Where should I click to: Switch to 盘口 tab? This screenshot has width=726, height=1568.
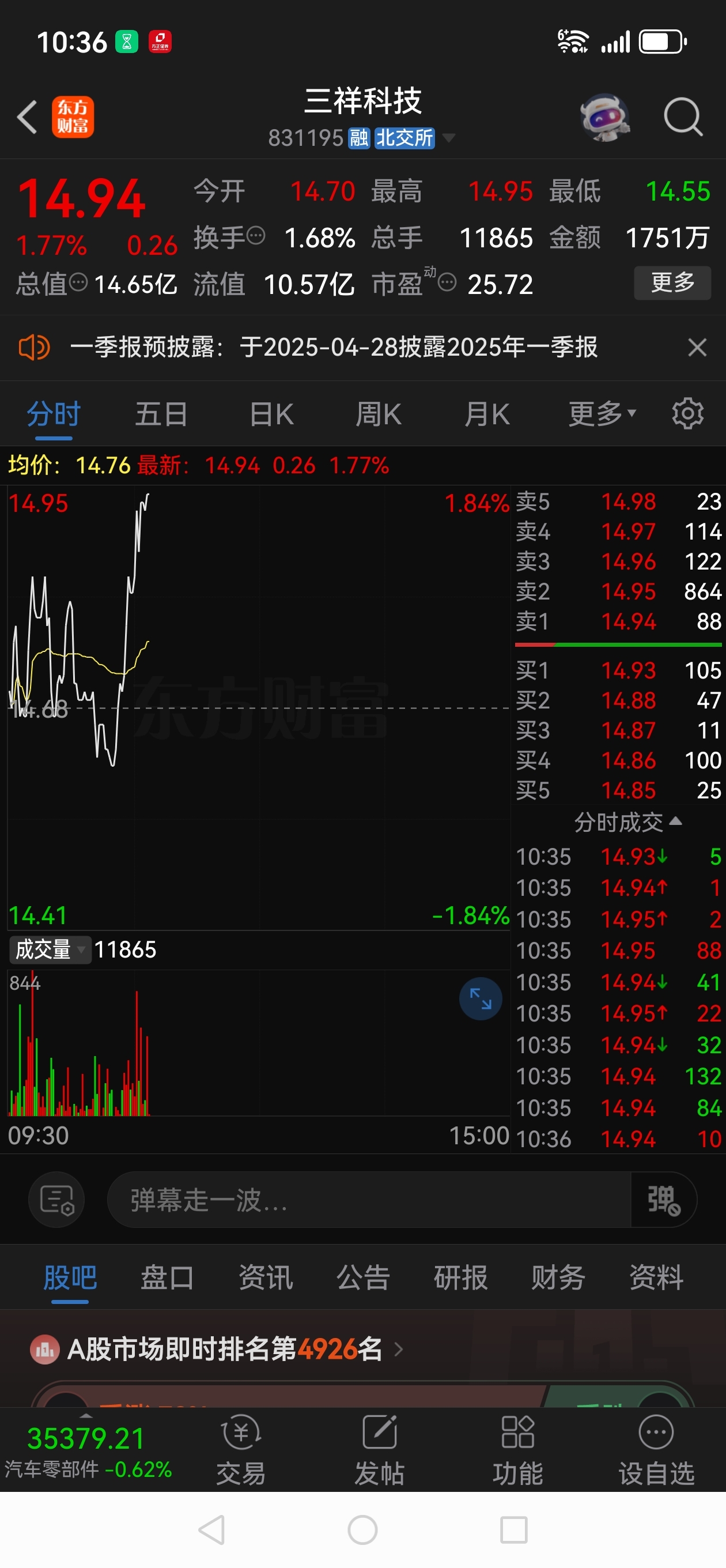tap(167, 1277)
